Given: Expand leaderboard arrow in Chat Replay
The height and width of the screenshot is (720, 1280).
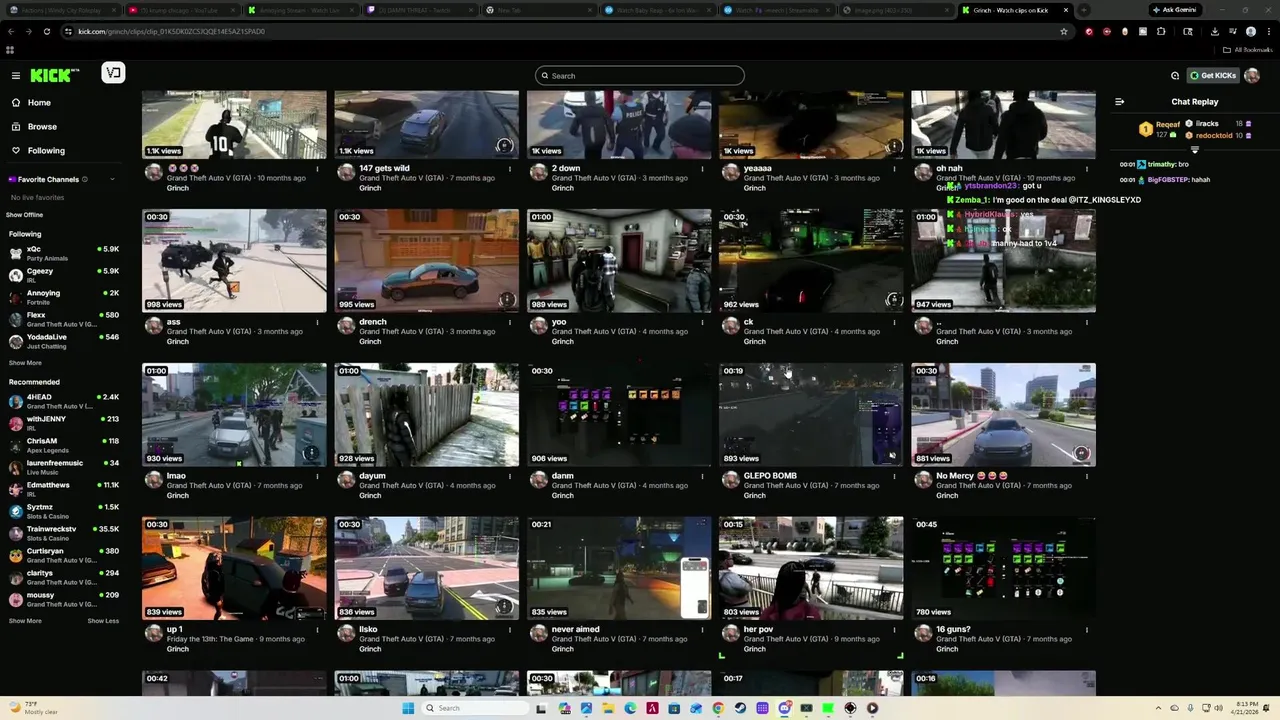Looking at the screenshot, I should (1194, 150).
